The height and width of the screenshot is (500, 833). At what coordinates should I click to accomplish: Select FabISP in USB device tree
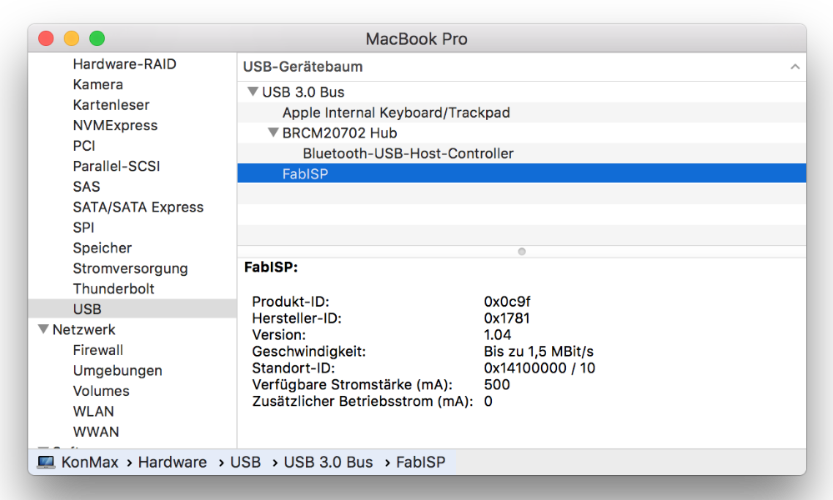521,174
